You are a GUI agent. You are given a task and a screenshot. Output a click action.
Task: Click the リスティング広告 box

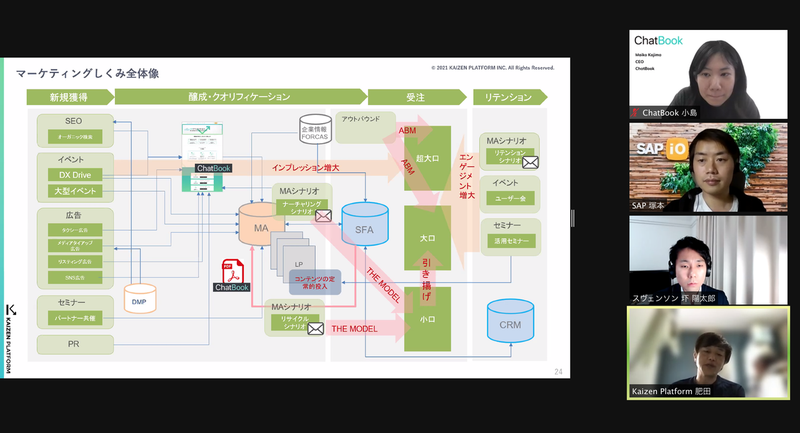coord(75,262)
